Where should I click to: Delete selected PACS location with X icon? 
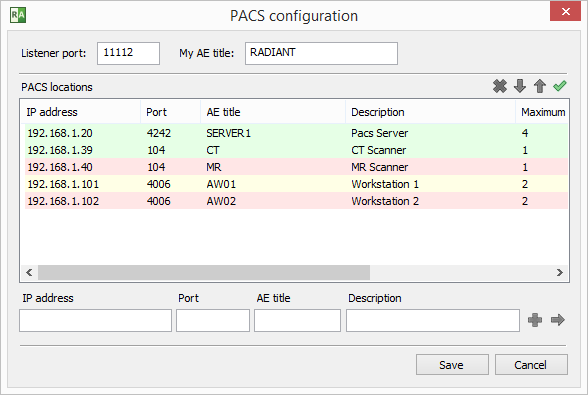pyautogui.click(x=500, y=86)
